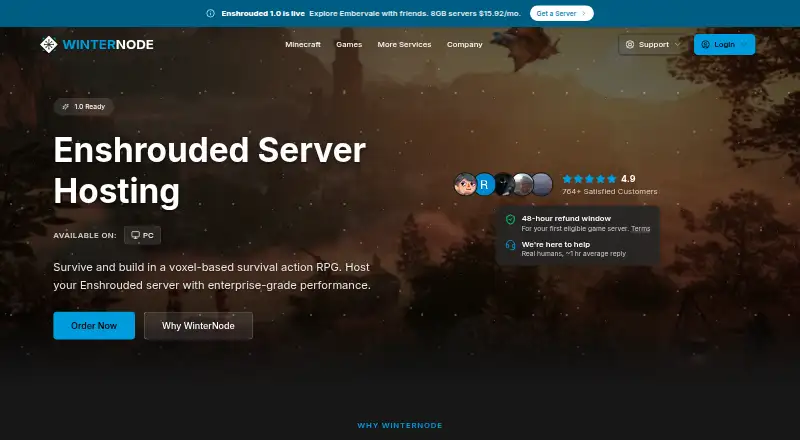This screenshot has width=800, height=440.
Task: Open the Company menu
Action: pyautogui.click(x=464, y=44)
